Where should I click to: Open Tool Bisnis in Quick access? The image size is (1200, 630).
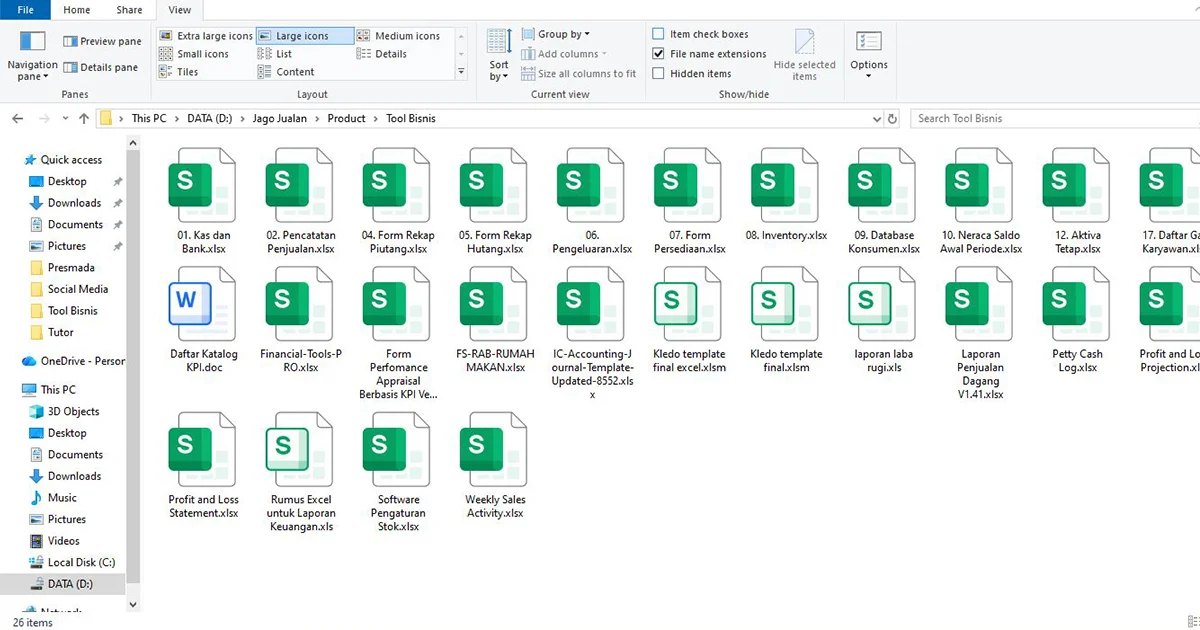pyautogui.click(x=73, y=311)
